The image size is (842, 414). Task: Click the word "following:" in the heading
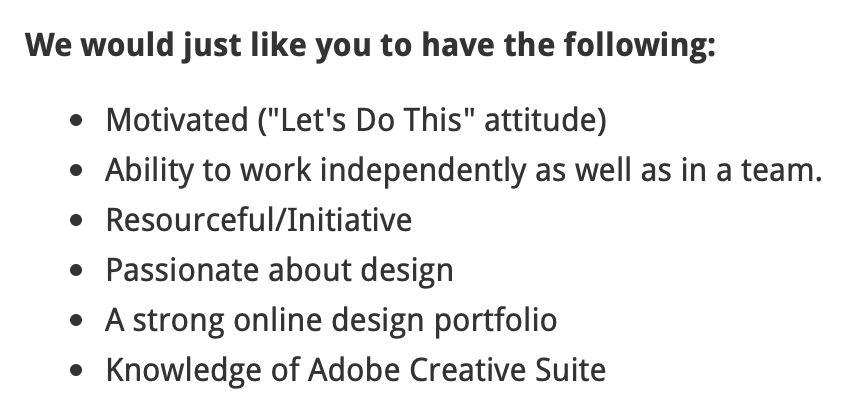tap(640, 46)
